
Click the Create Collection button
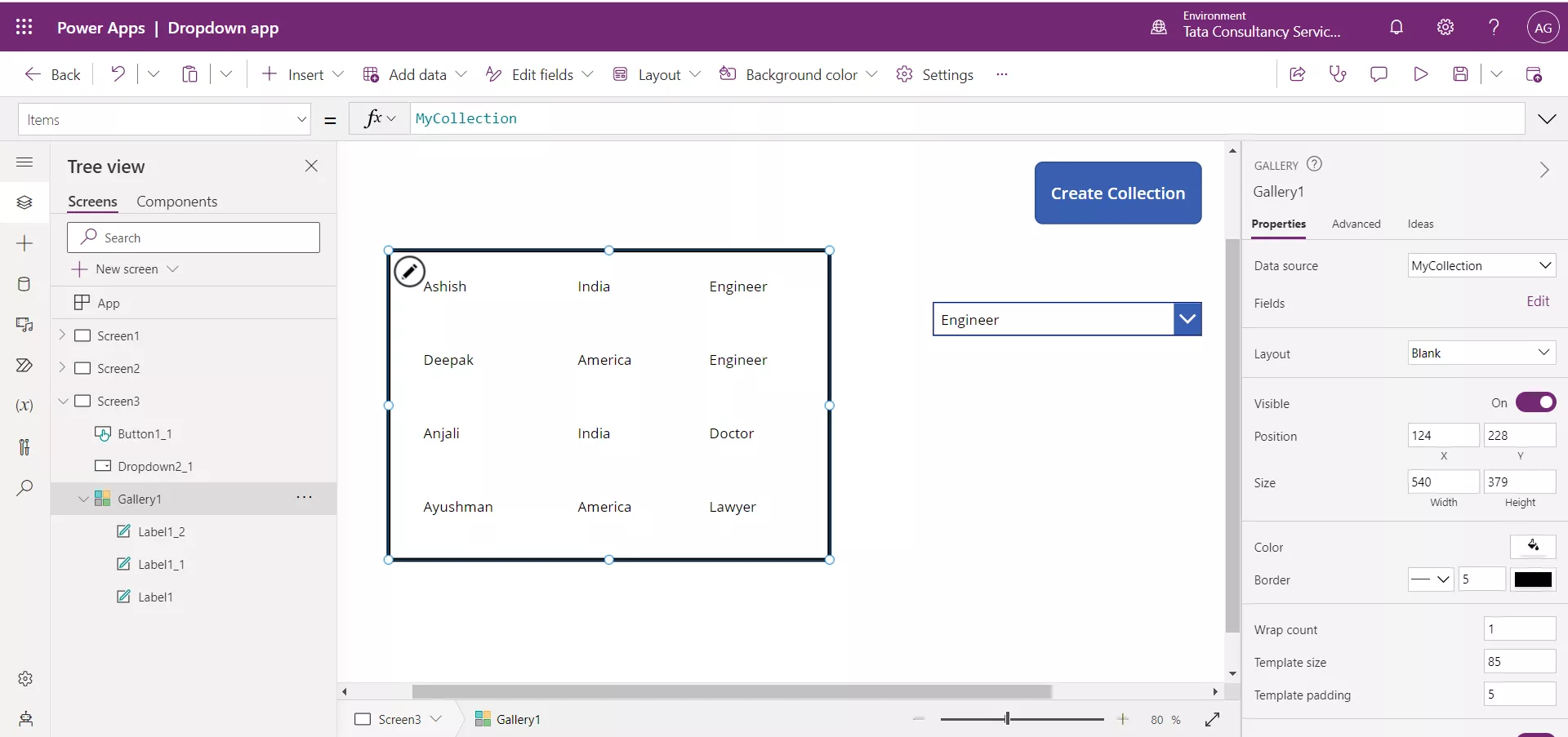[1118, 193]
